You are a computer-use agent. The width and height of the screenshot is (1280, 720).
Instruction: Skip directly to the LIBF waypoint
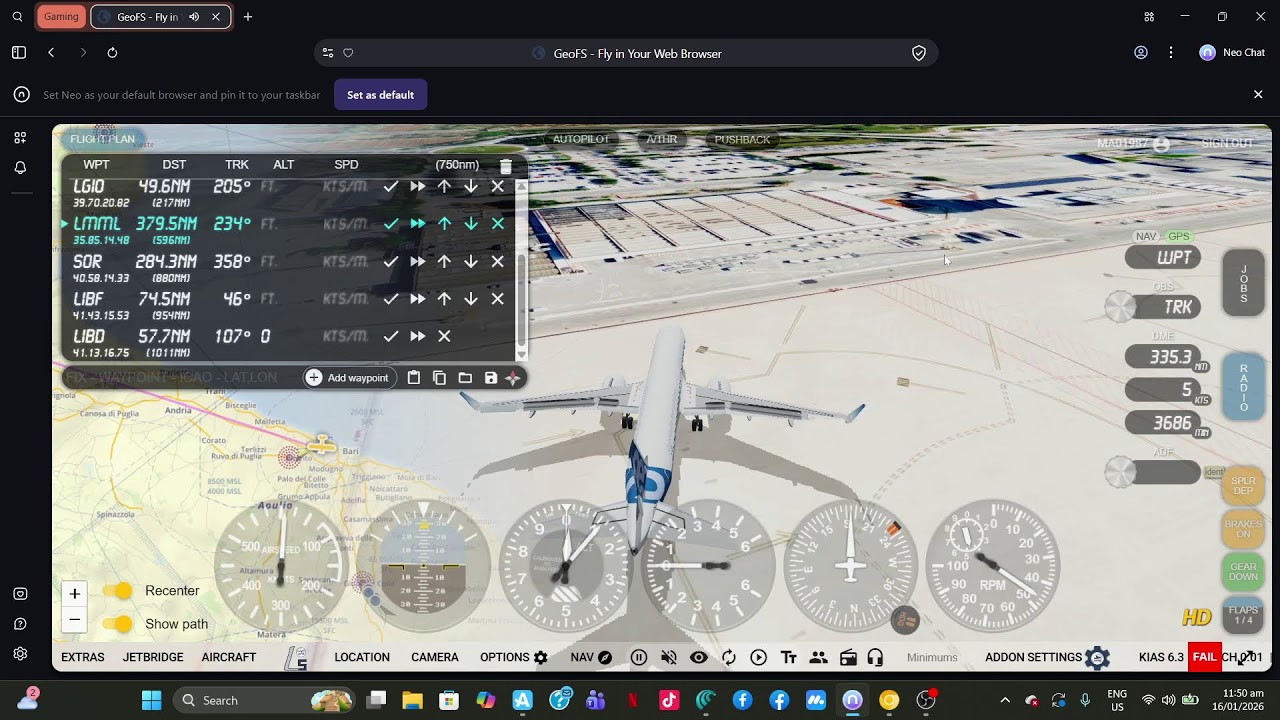point(418,299)
